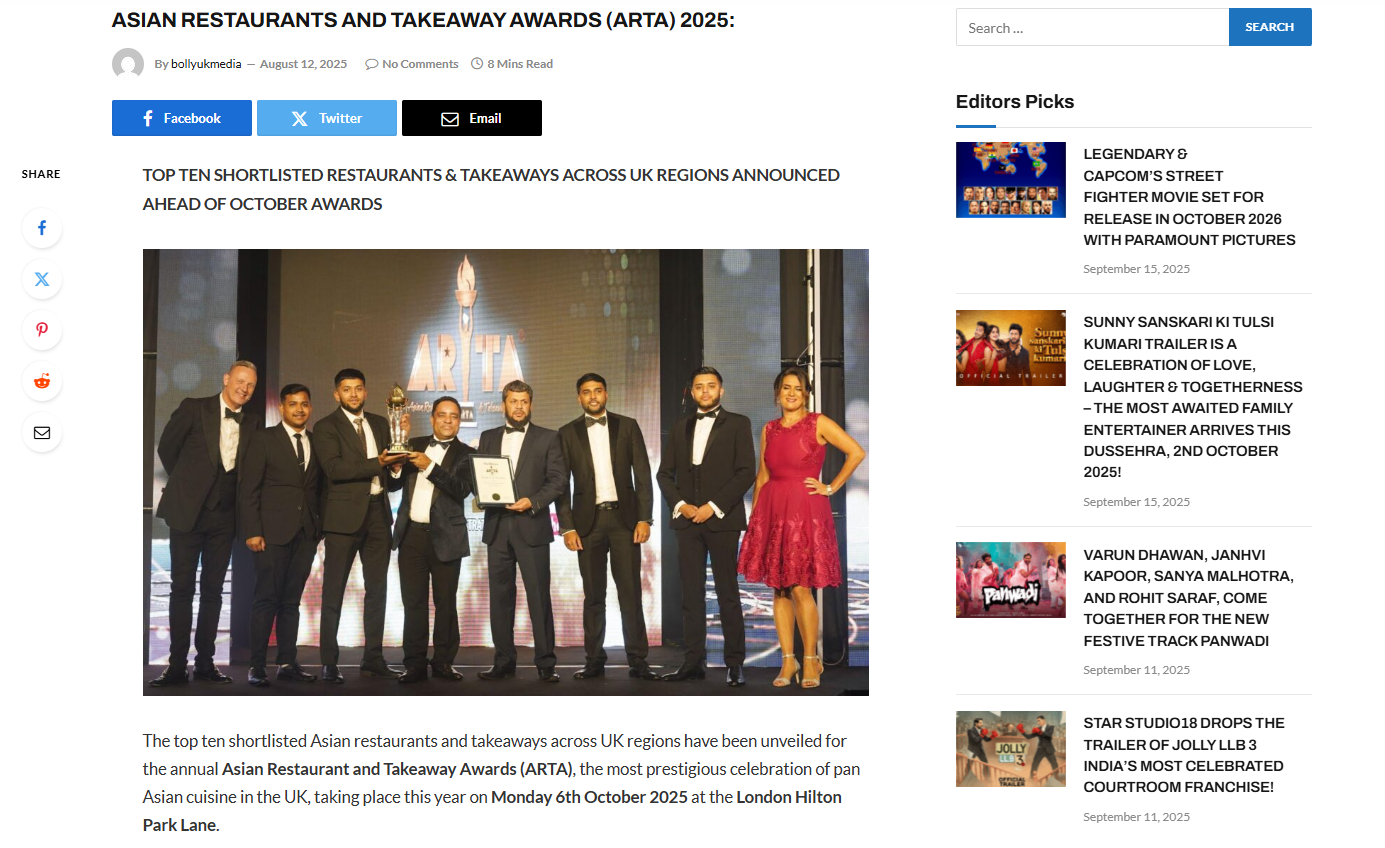This screenshot has height=848, width=1385.
Task: Click the ARTA awards stage photo
Action: pyautogui.click(x=505, y=472)
